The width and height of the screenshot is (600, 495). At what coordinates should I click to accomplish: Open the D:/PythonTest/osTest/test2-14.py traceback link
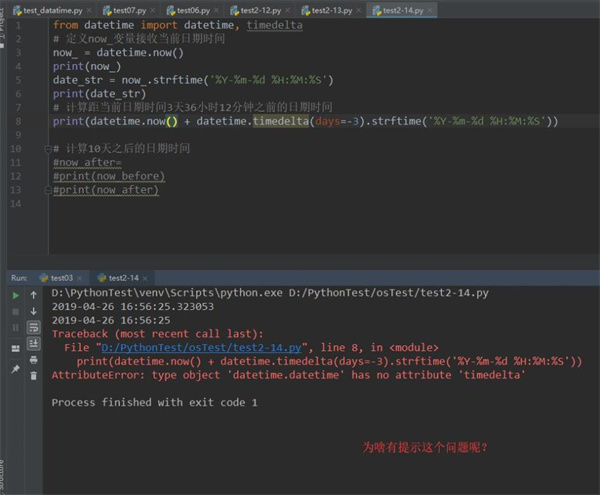click(x=201, y=348)
